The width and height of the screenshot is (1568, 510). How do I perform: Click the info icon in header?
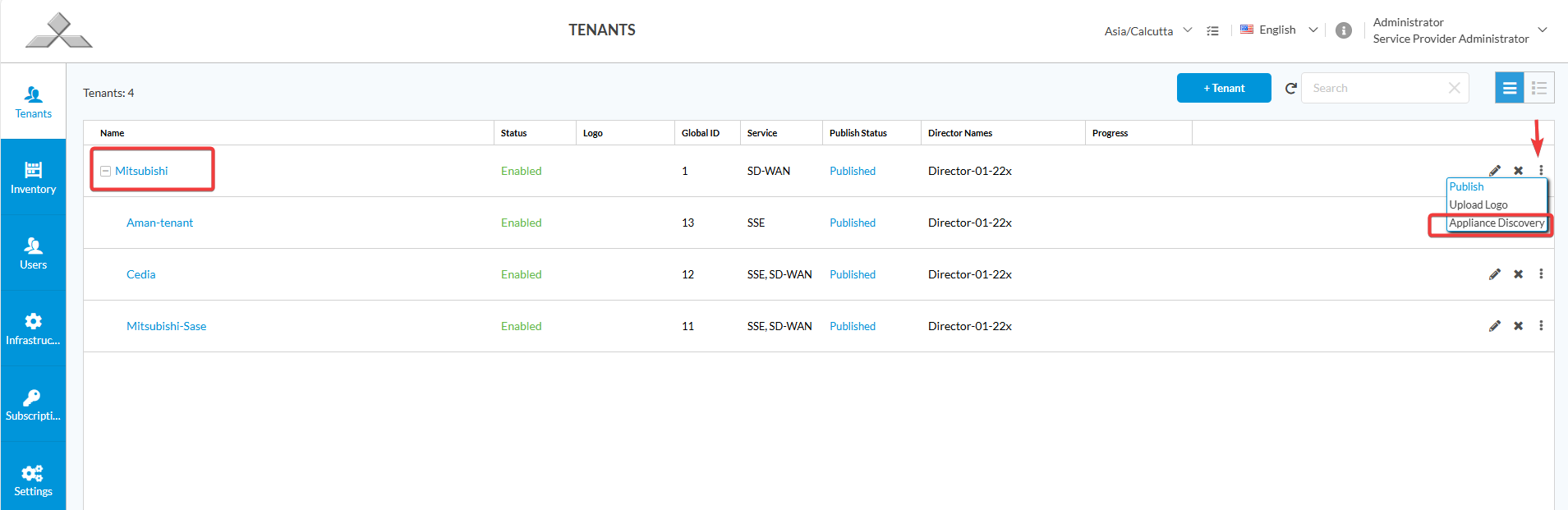pos(1344,30)
